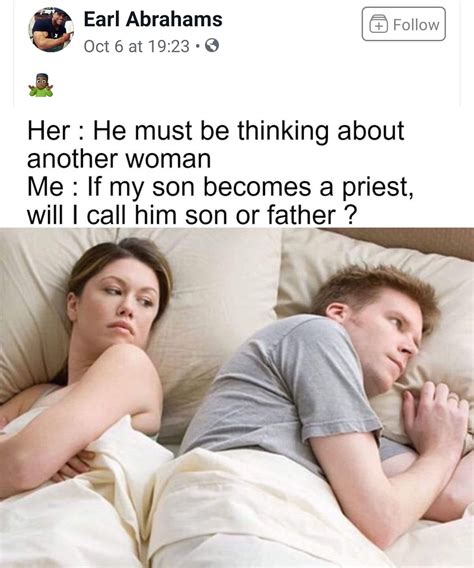
Task: Click the word 'Follow' label
Action: tap(416, 25)
